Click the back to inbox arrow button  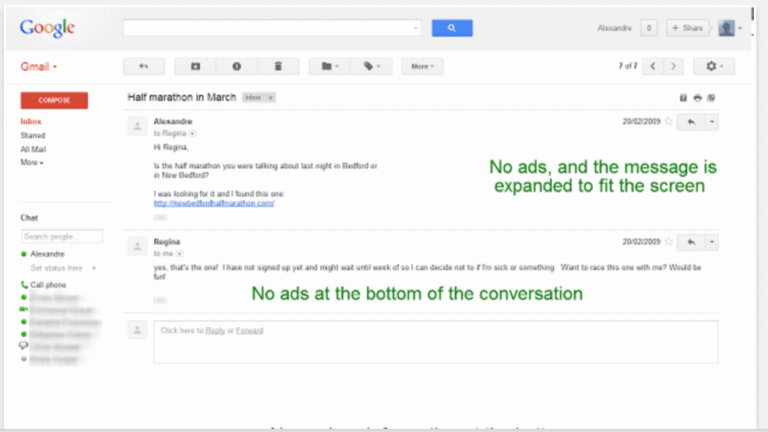[x=143, y=66]
